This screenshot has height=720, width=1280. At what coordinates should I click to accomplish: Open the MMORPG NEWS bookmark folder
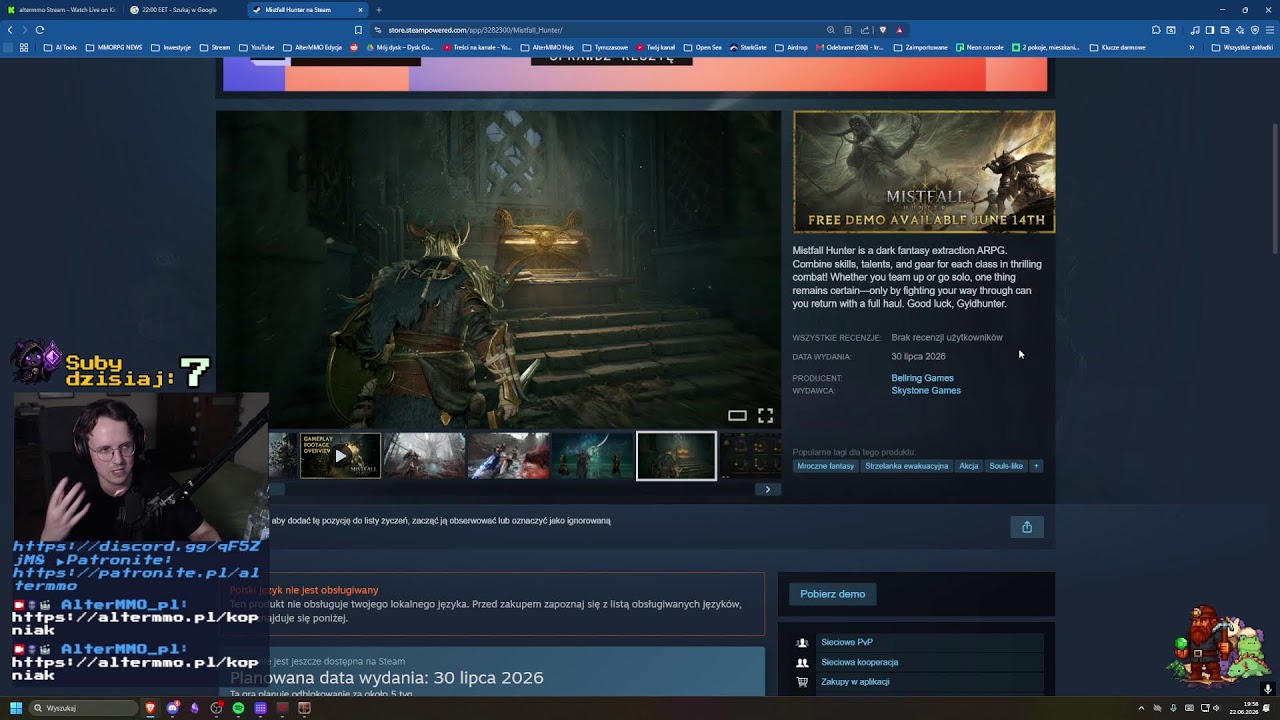(114, 47)
